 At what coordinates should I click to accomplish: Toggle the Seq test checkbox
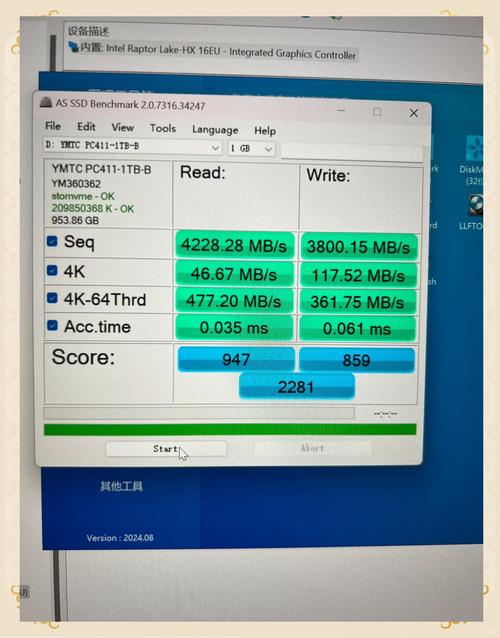[52, 241]
